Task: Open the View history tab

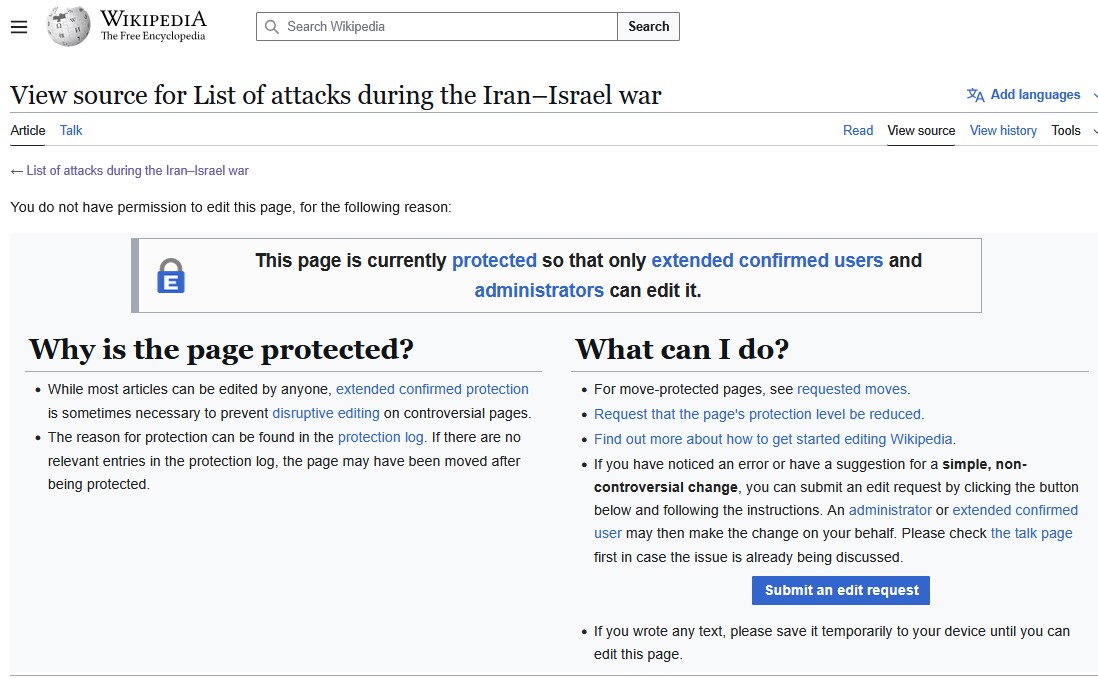Action: [1003, 130]
